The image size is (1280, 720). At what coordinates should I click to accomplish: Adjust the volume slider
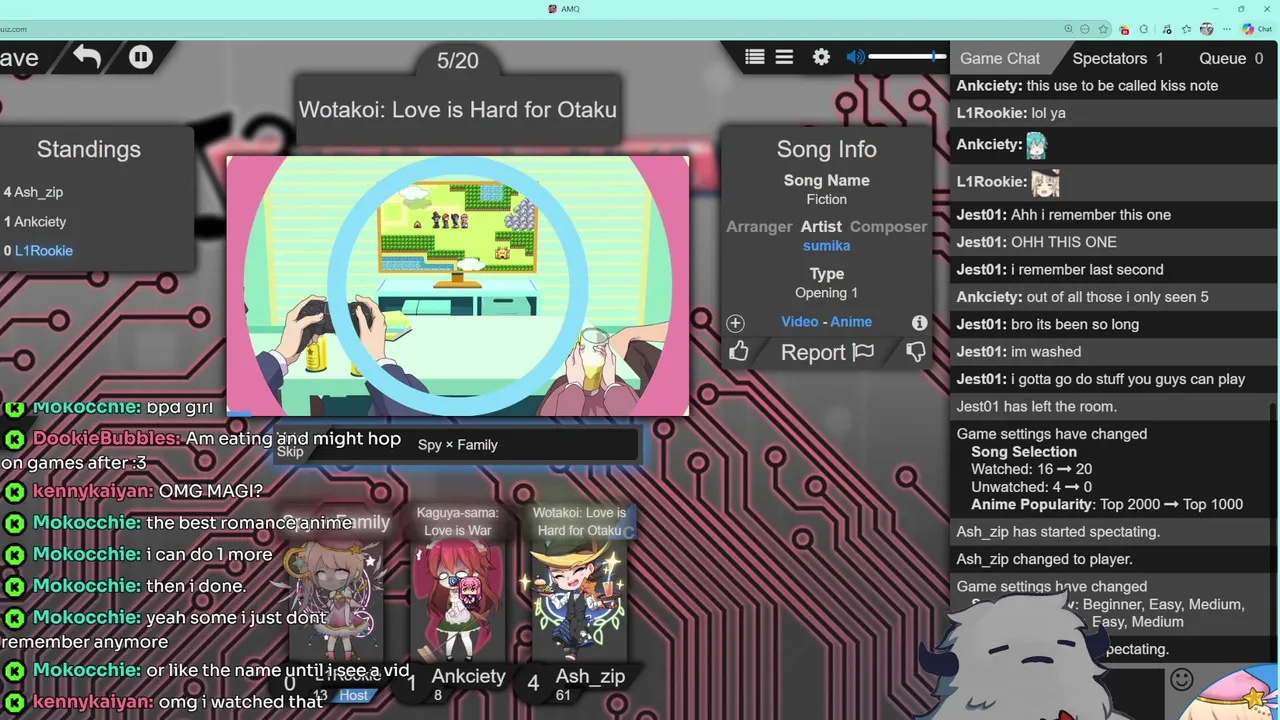coord(906,57)
